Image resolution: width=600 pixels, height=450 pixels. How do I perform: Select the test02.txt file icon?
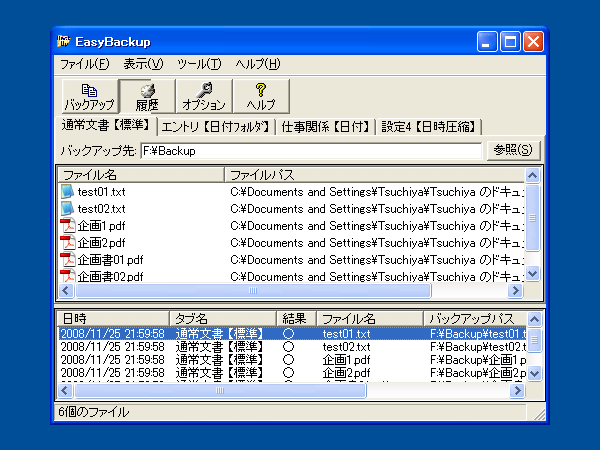67,209
